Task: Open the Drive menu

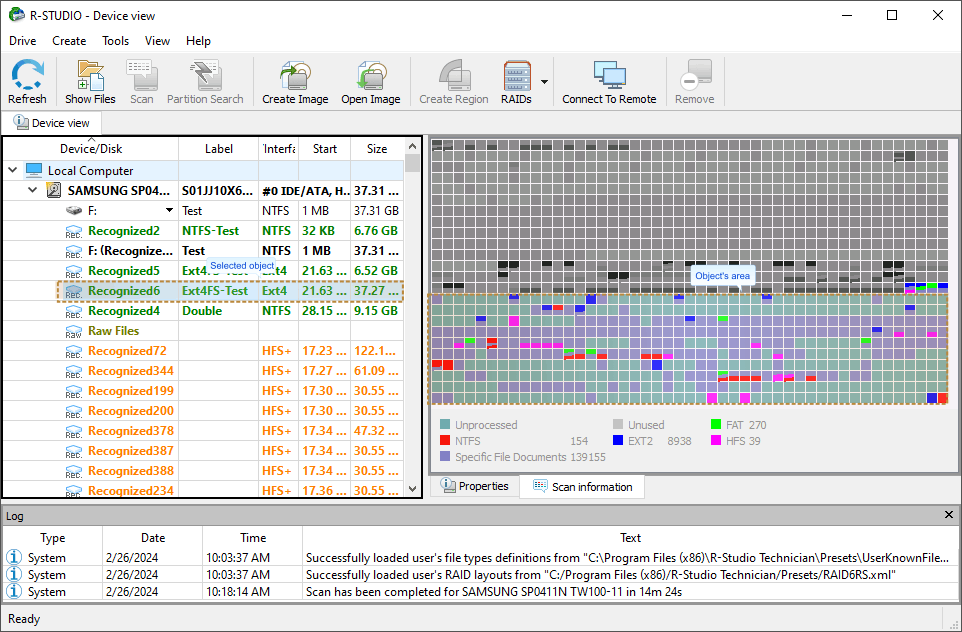Action: [23, 41]
